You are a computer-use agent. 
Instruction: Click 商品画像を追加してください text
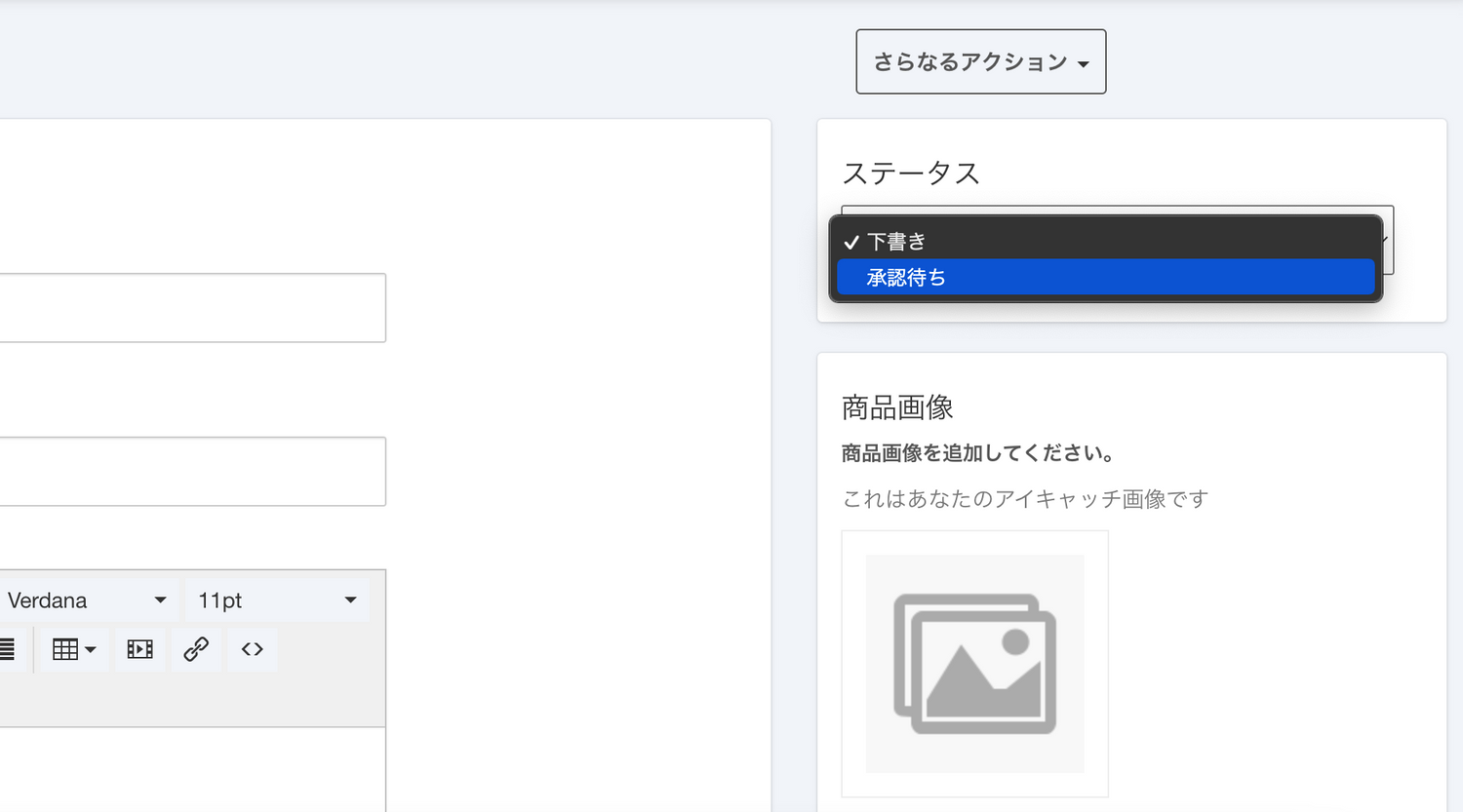point(978,453)
